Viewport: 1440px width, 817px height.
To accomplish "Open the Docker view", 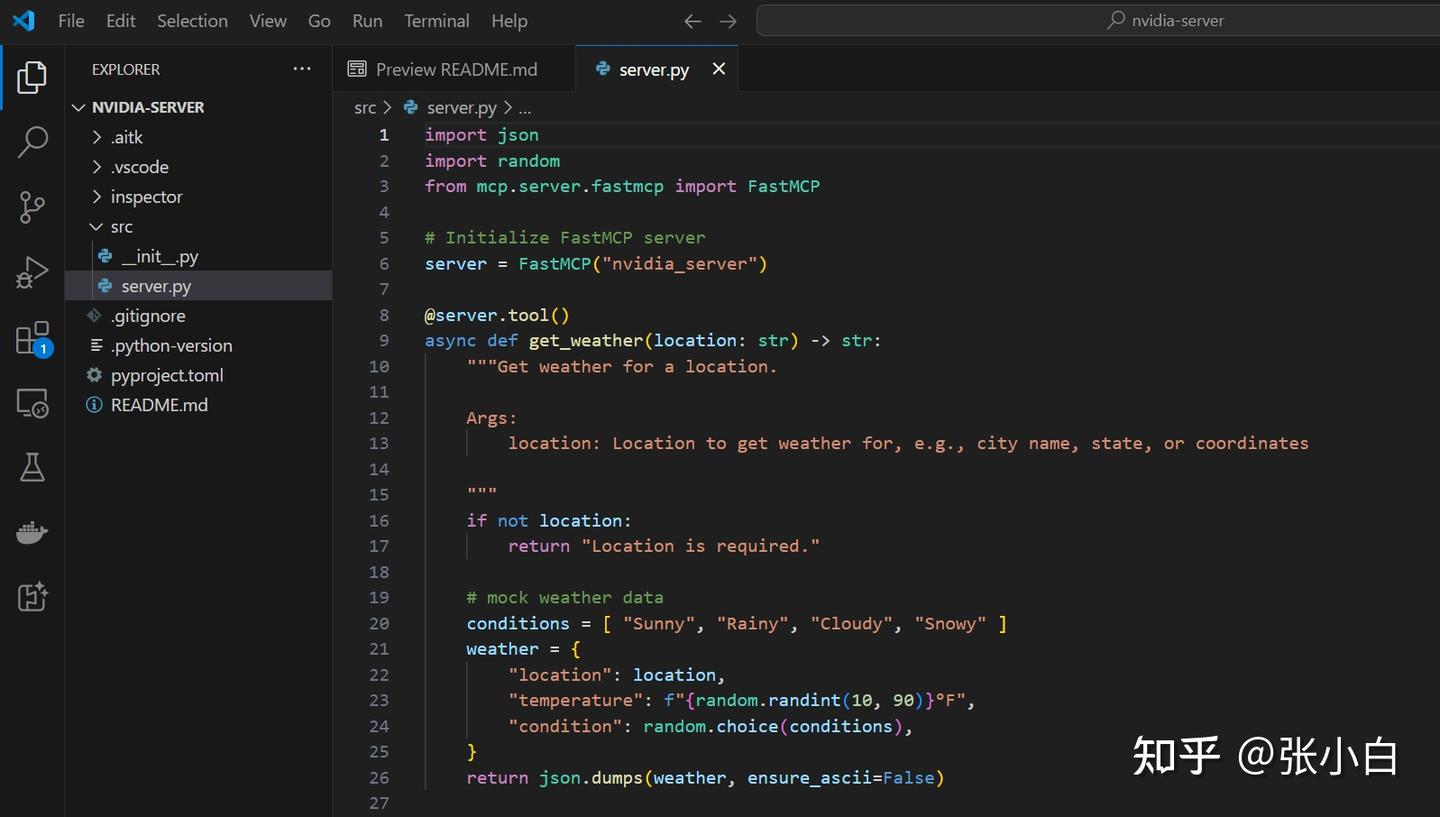I will tap(32, 532).
